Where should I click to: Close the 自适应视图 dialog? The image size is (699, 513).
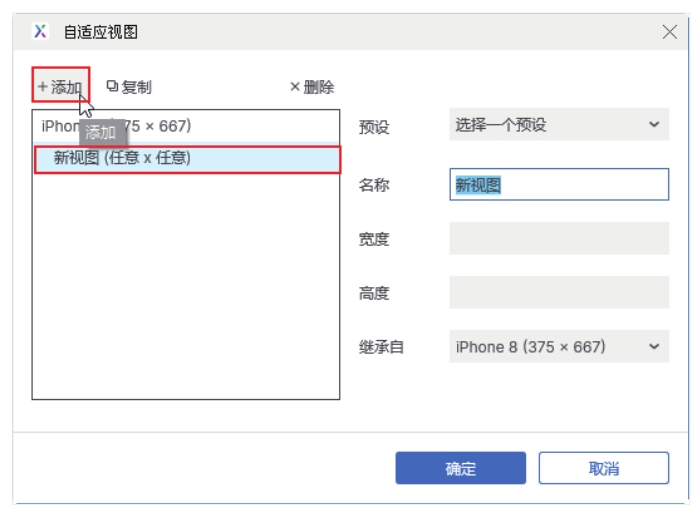click(x=670, y=32)
